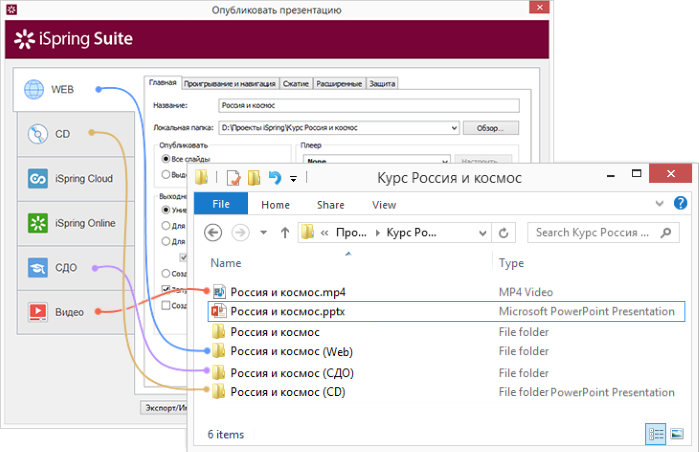Go up one folder level
The width and height of the screenshot is (699, 452).
pos(285,233)
